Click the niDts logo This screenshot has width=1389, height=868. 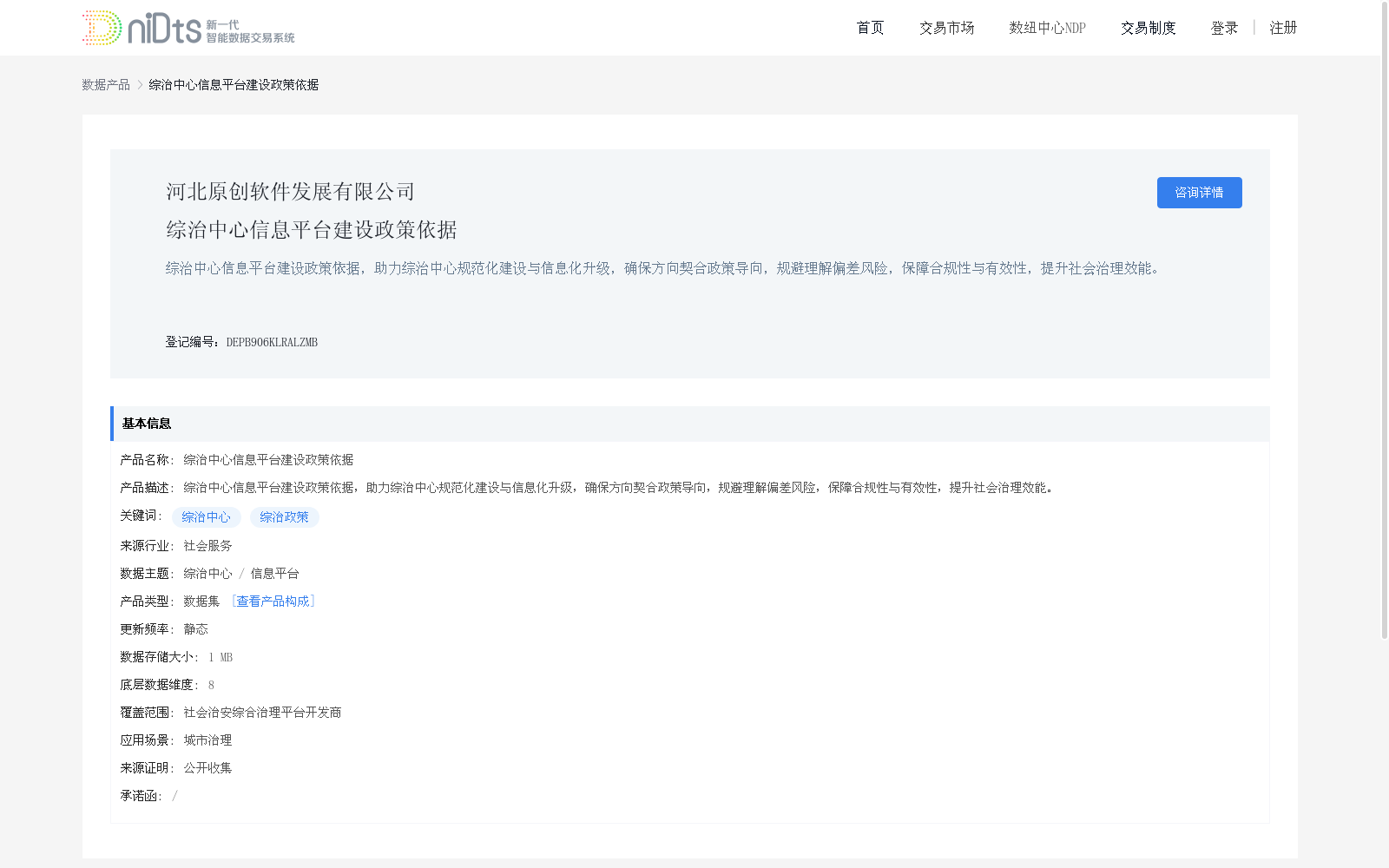pyautogui.click(x=188, y=28)
